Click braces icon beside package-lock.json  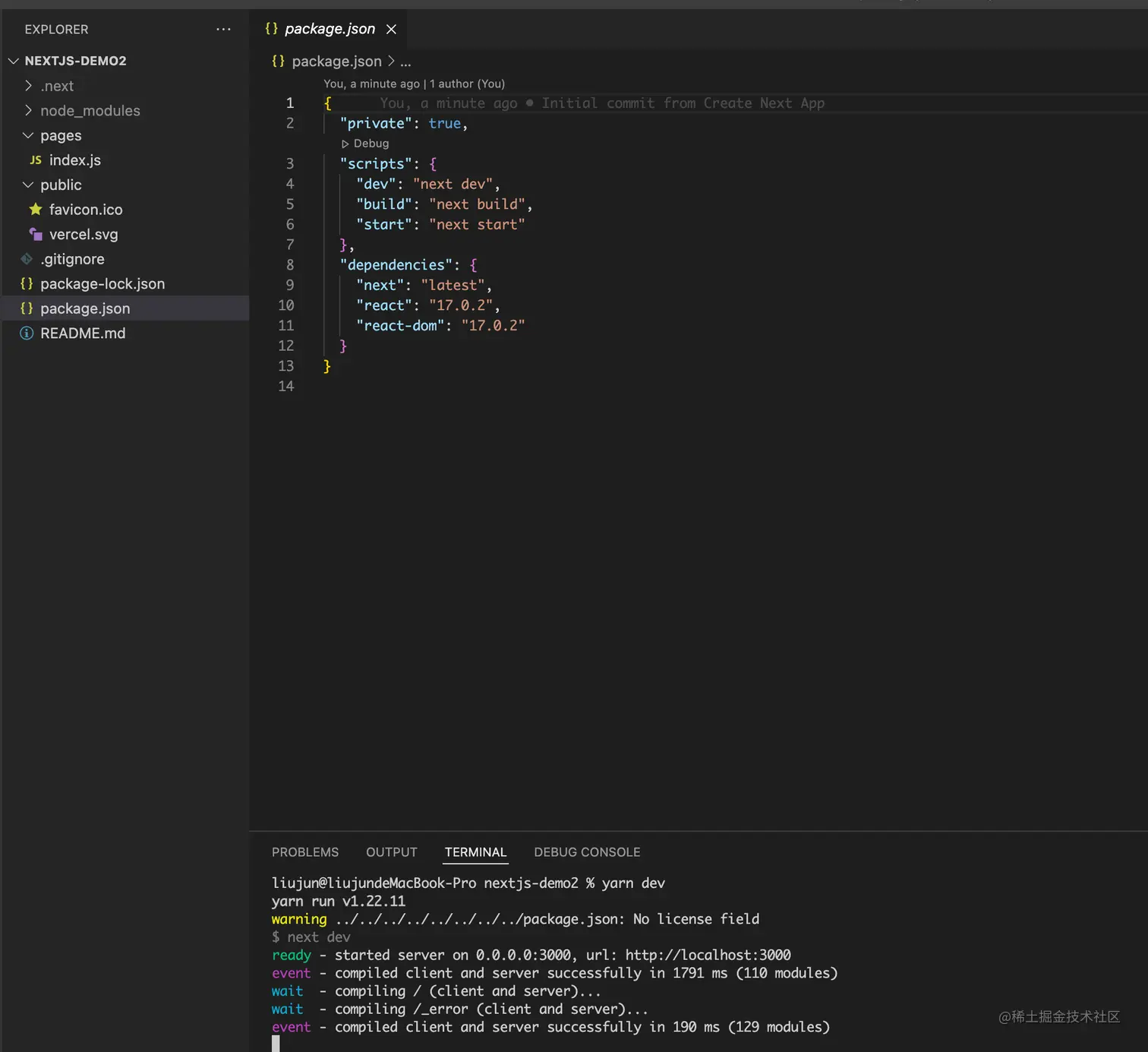(27, 283)
